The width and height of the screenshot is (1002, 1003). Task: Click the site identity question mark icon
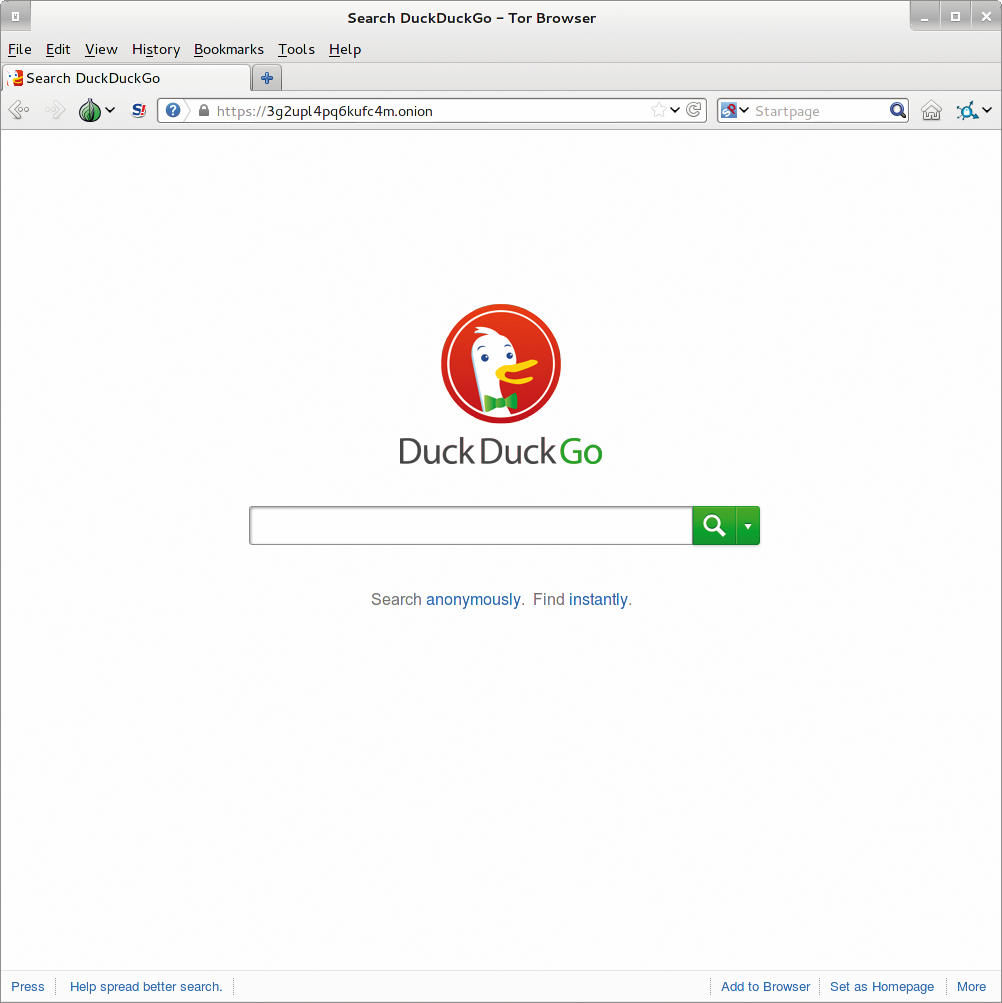(x=173, y=111)
